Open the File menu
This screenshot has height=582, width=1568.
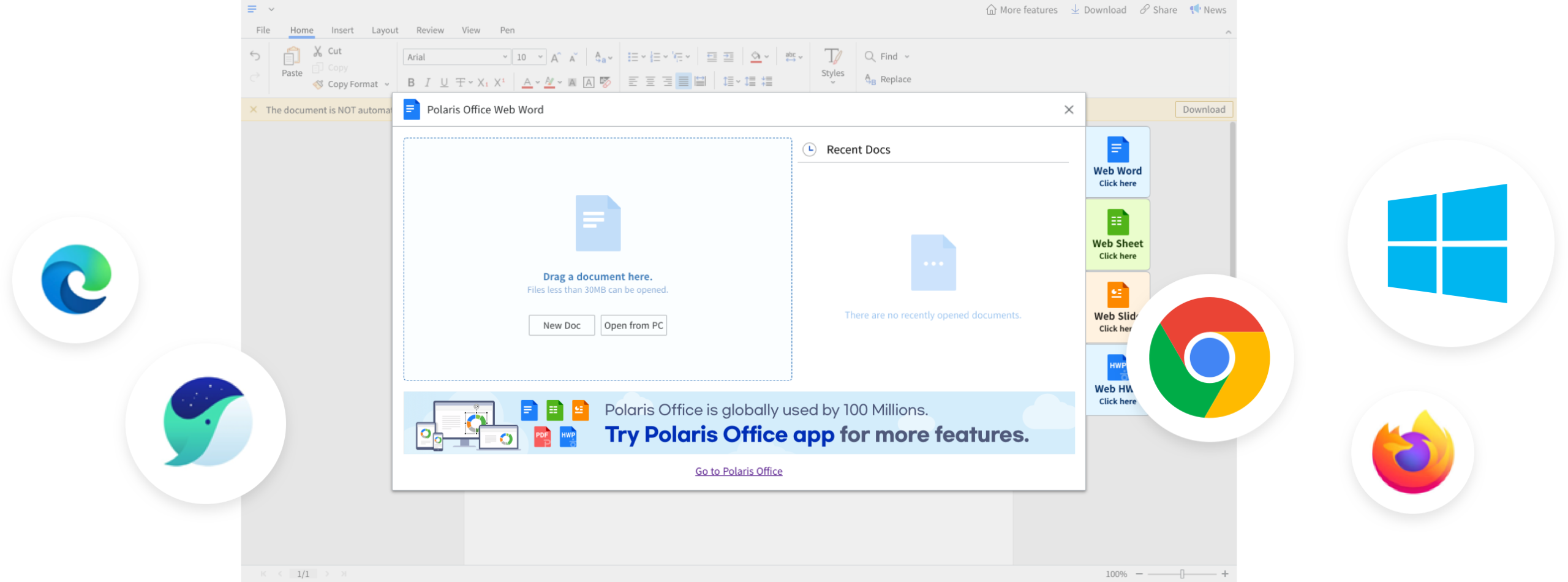263,30
